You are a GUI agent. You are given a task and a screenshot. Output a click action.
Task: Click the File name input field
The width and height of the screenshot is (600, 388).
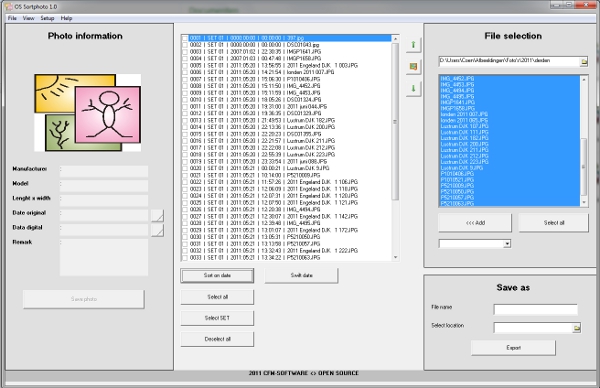click(535, 310)
